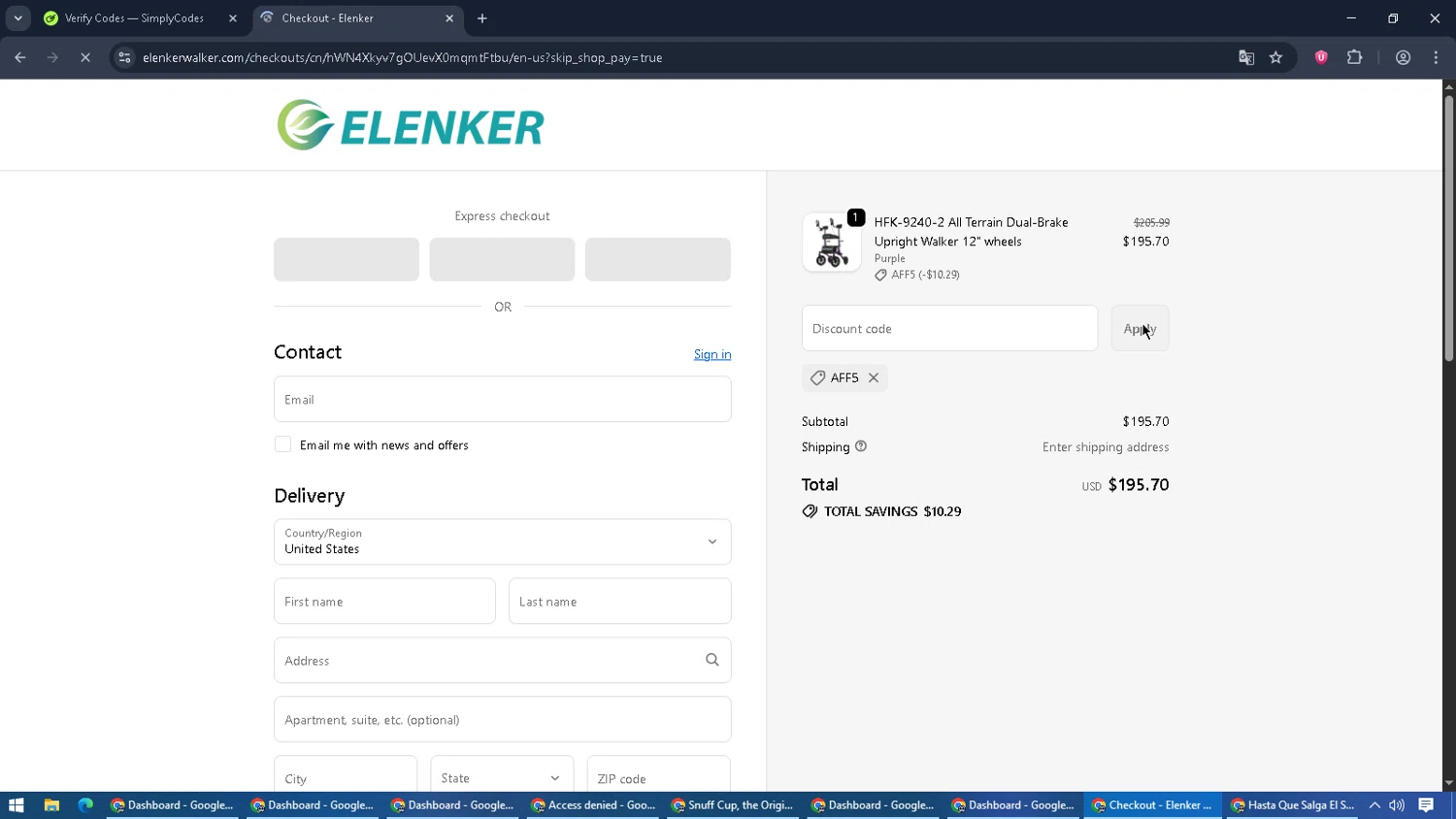
Task: Focus the Apartment, suite, etc. field
Action: (502, 719)
